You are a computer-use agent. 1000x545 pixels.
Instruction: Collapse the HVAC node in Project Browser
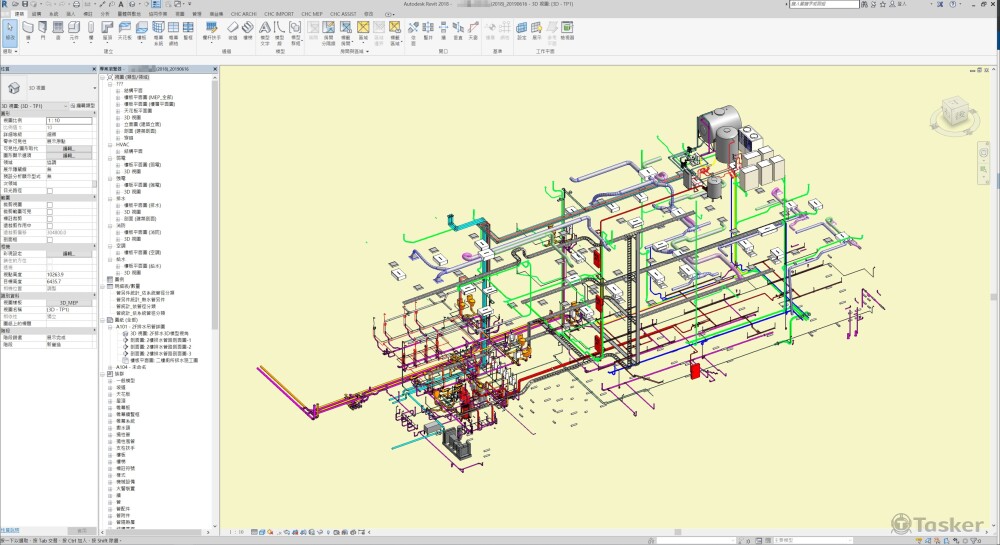point(111,144)
